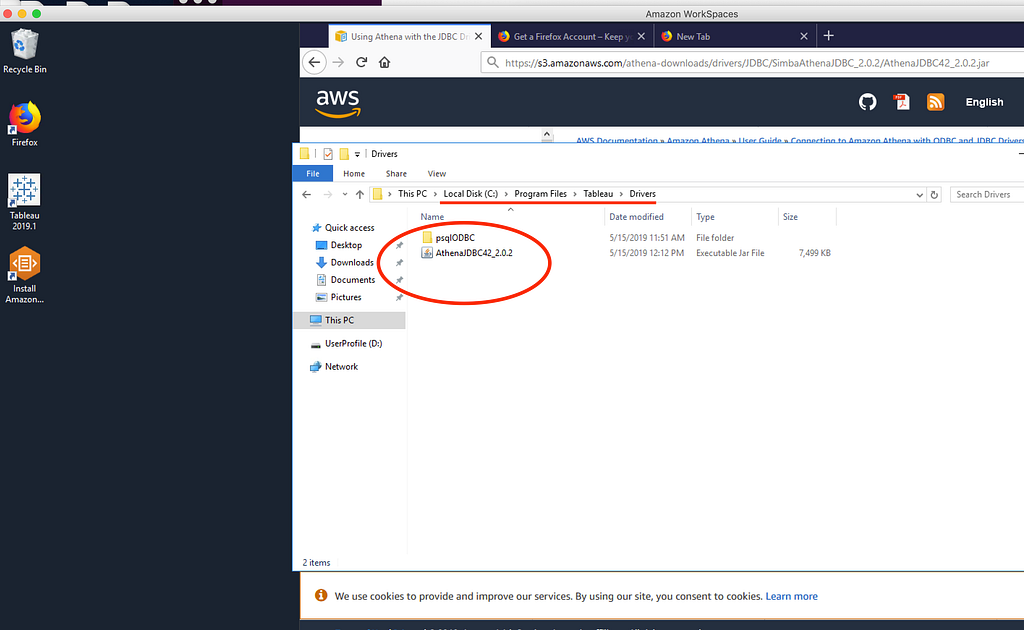Click Drivers breadcrumb

click(642, 194)
